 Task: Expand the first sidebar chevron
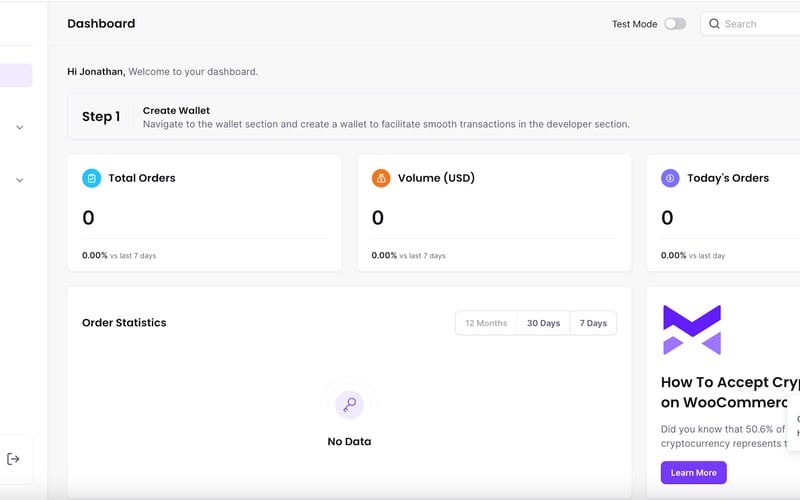(19, 128)
